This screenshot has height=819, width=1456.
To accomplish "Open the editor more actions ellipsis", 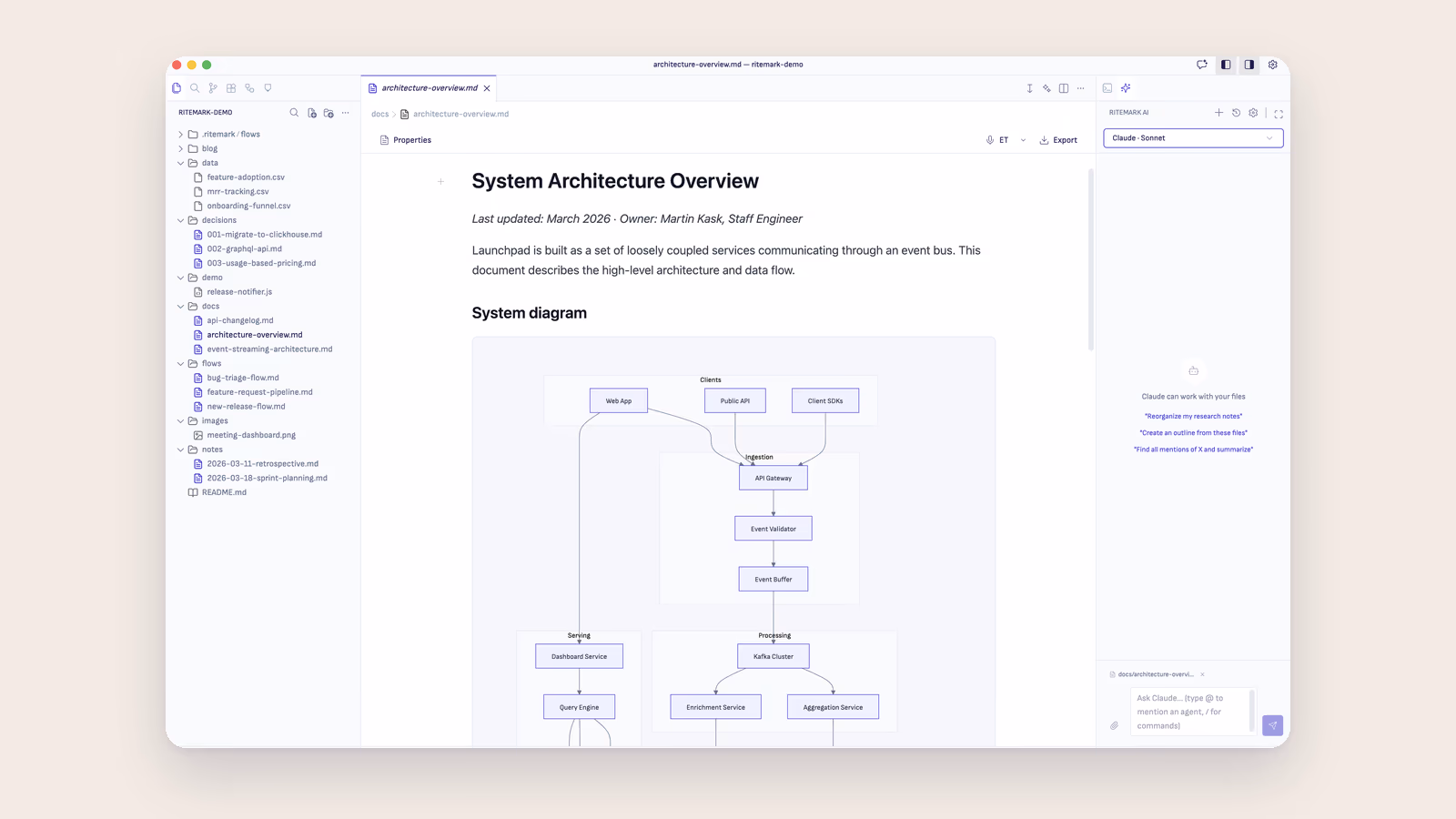I will (x=1081, y=88).
